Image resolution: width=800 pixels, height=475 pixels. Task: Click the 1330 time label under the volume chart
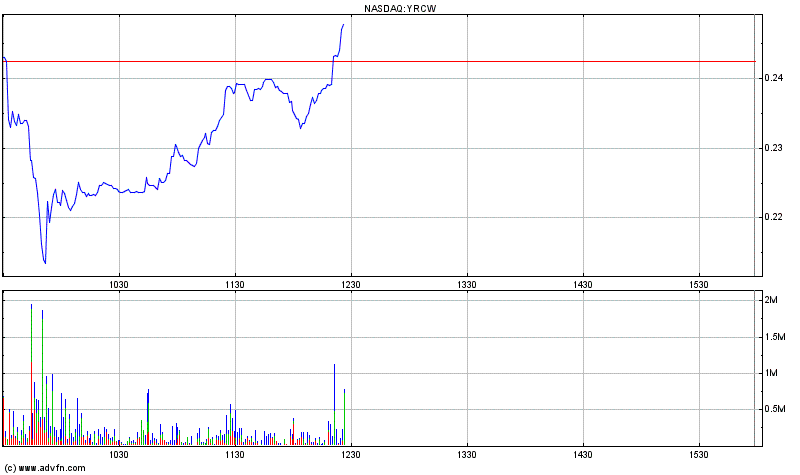coord(467,454)
